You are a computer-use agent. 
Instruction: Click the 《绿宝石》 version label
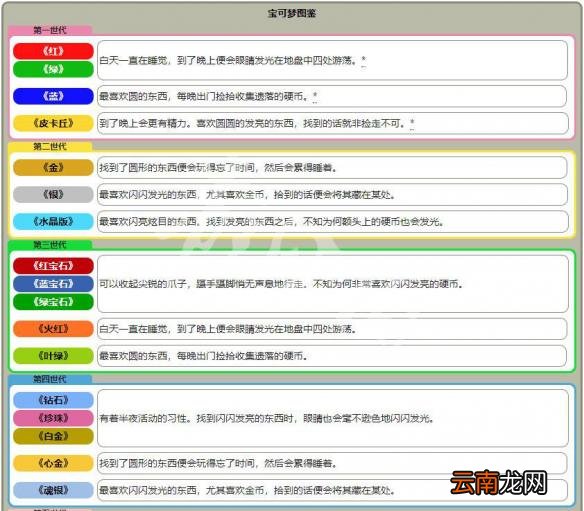tap(53, 302)
